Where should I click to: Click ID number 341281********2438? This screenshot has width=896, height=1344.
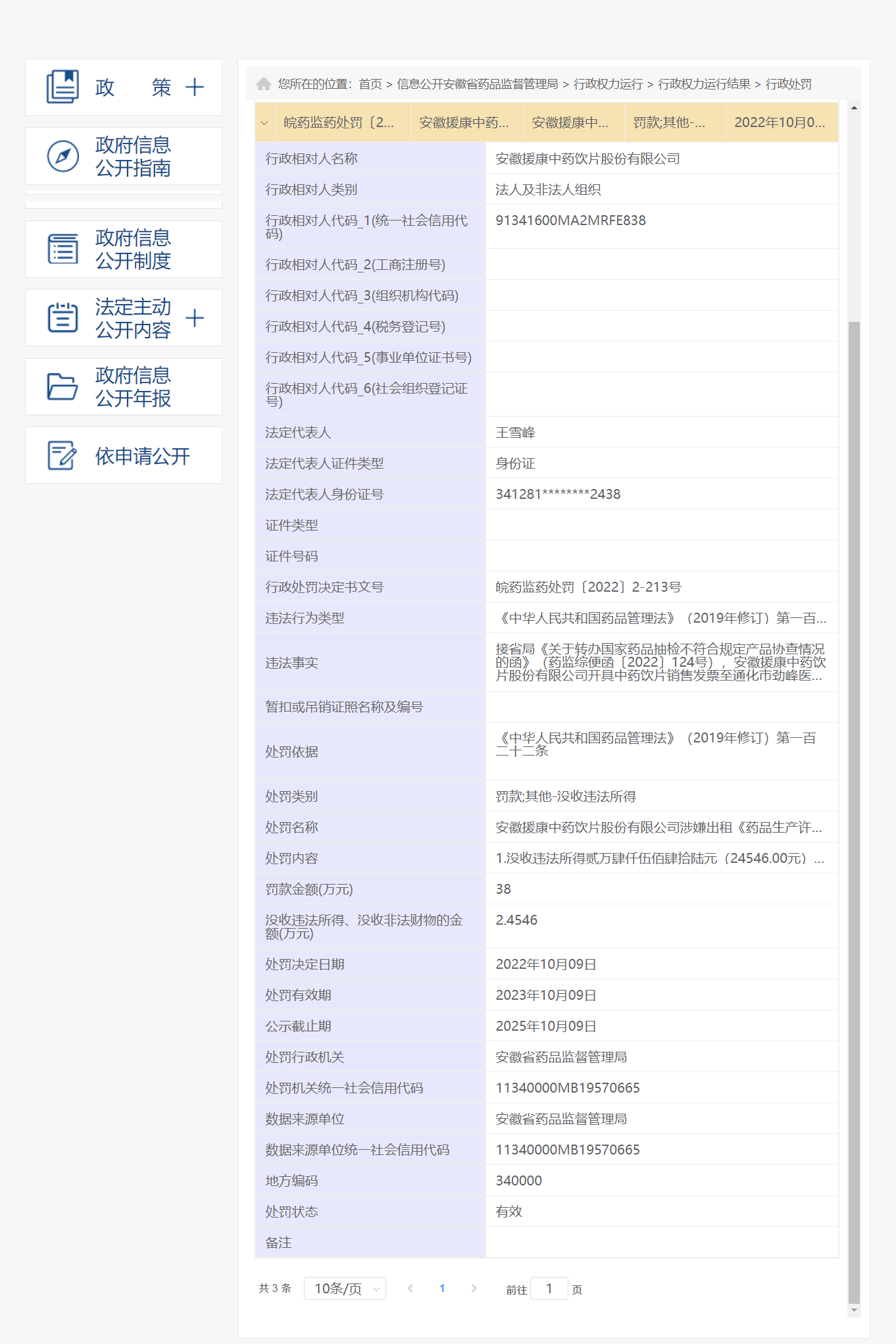[x=558, y=494]
